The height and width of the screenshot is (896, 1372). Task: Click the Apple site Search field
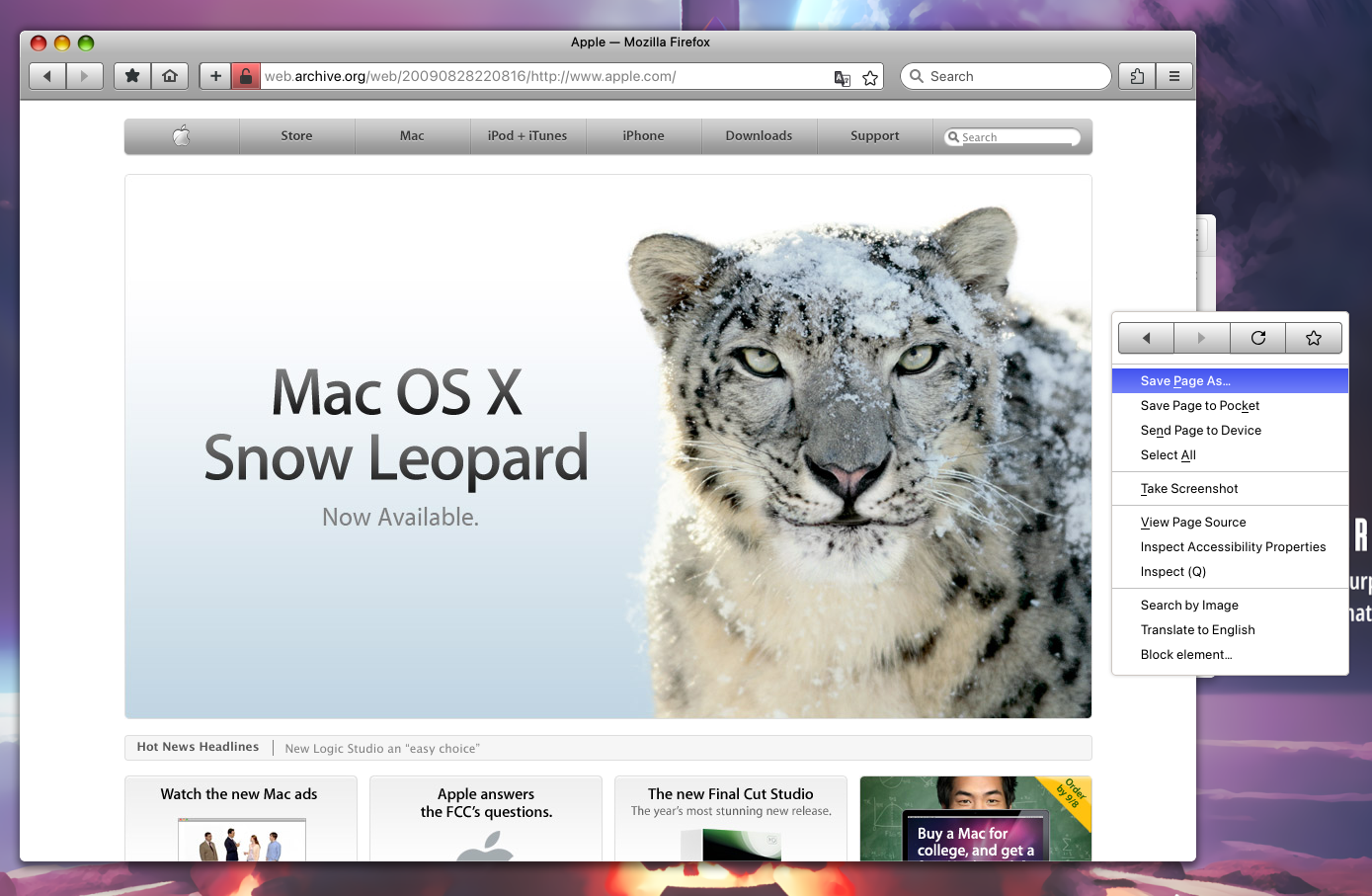[x=1012, y=137]
